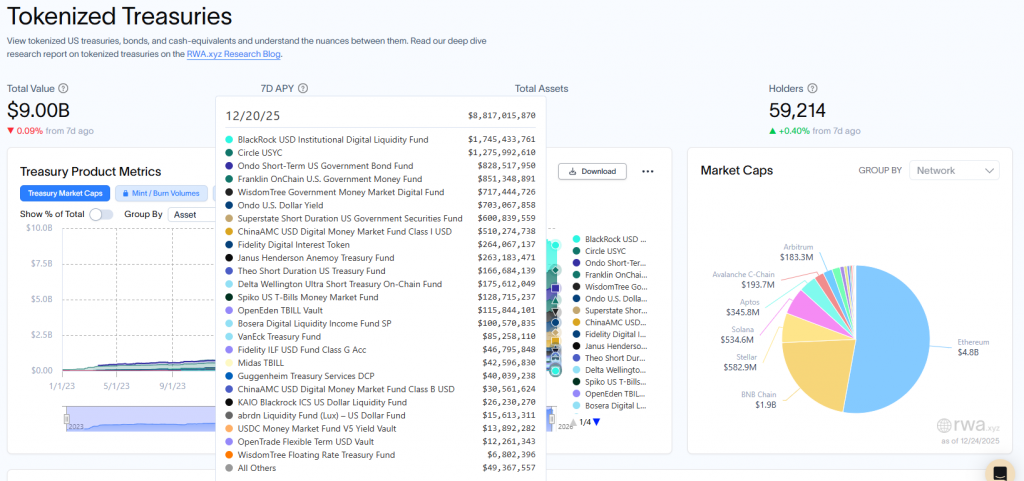This screenshot has height=481, width=1024.
Task: Select the Treasury Market Caps tab
Action: [65, 193]
